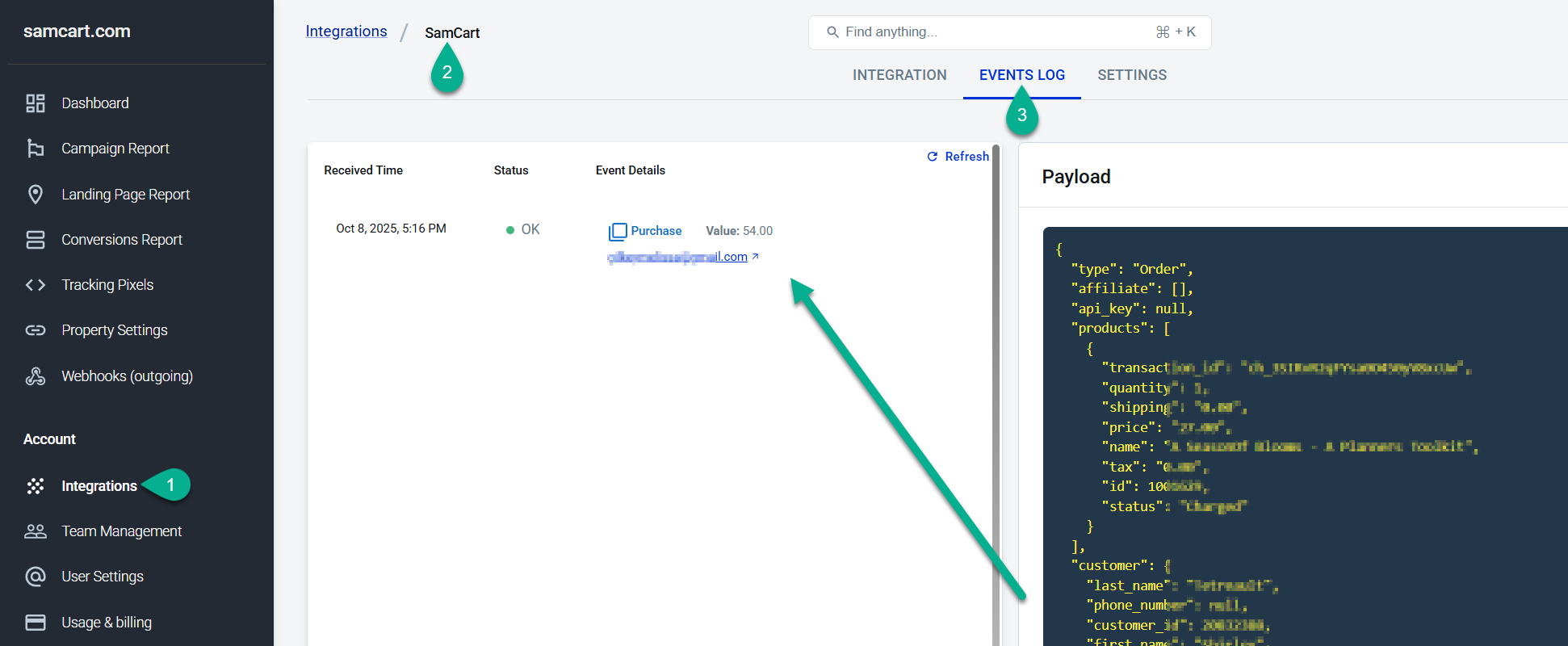Click the "customer": { payload line
The image size is (1568, 646).
1120,565
